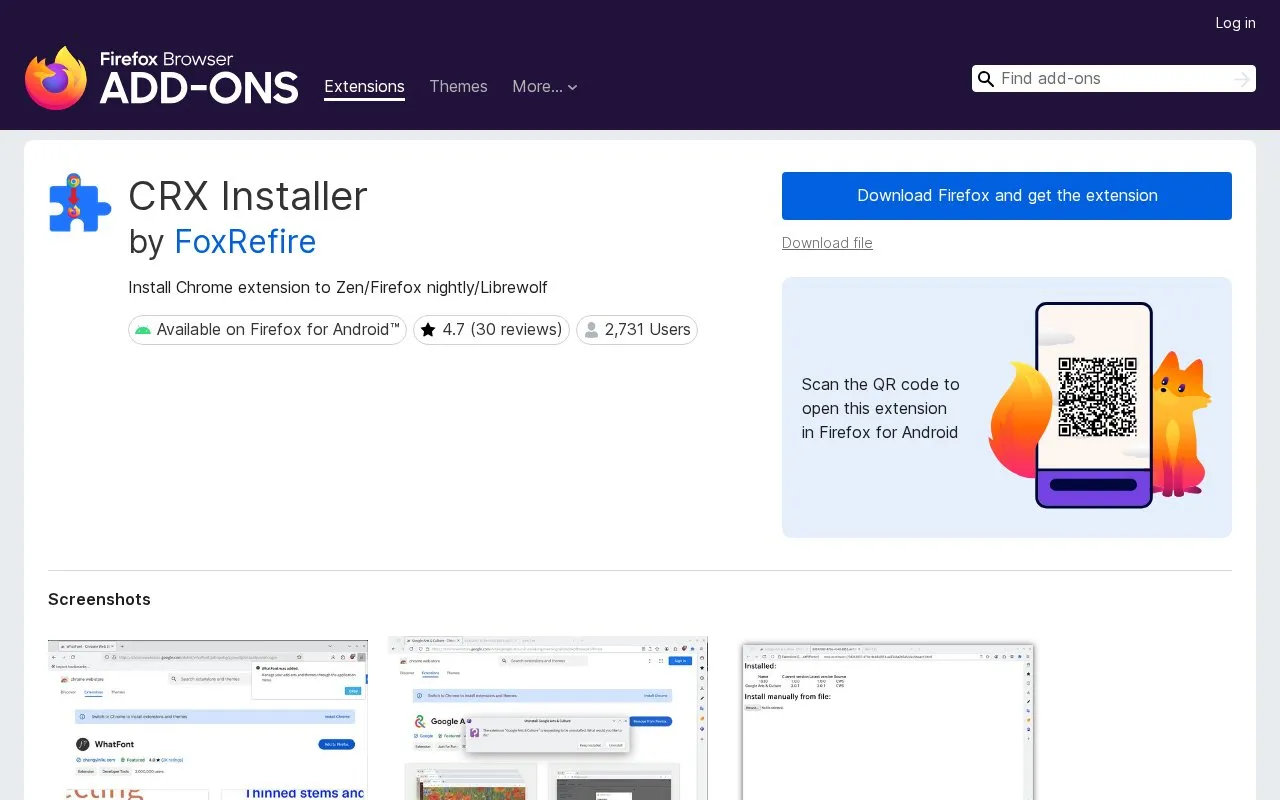1280x800 pixels.
Task: Open the 4.7 (30 reviews) rating link
Action: pos(491,330)
